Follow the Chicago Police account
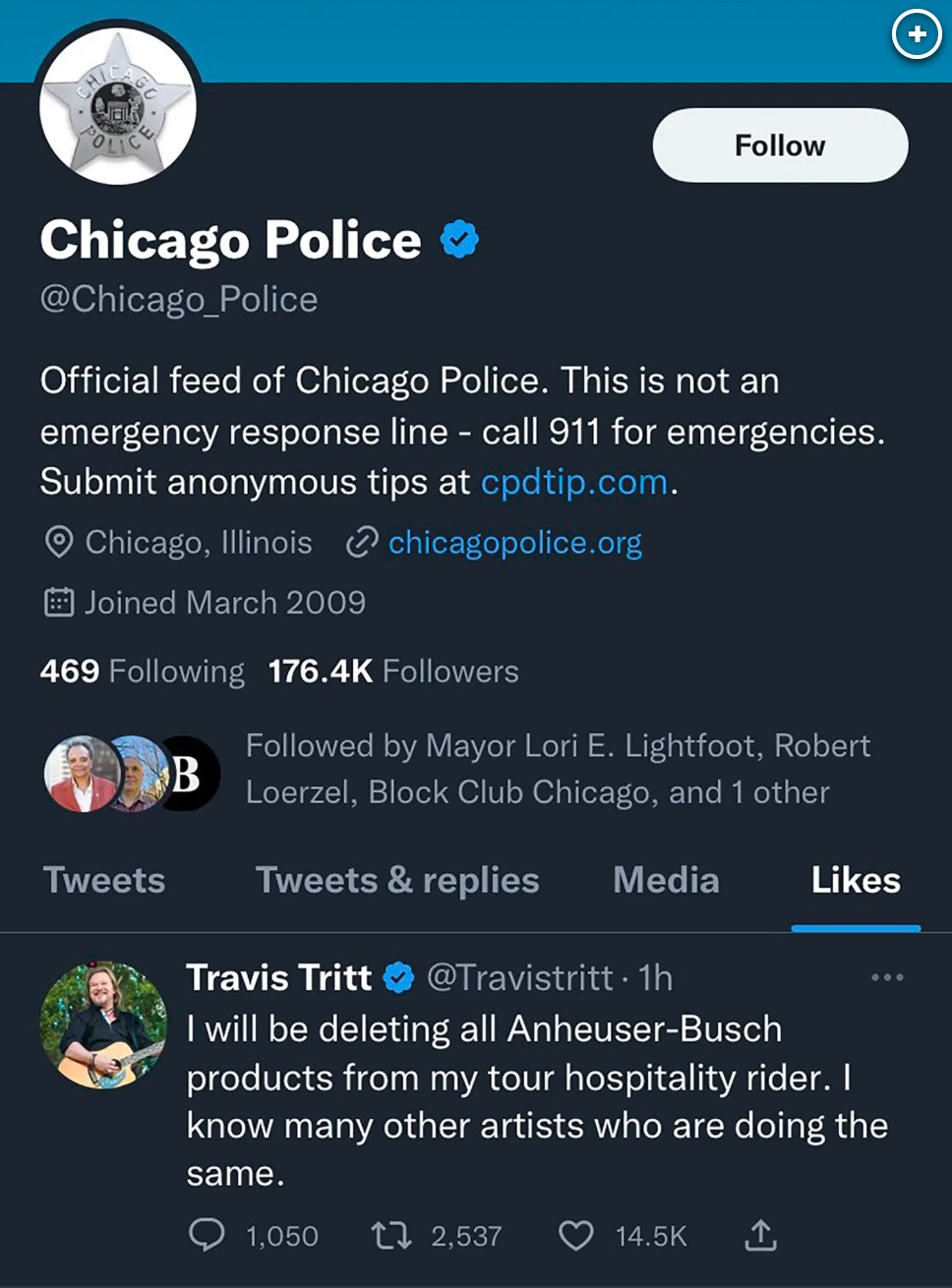This screenshot has height=1288, width=952. 780,146
